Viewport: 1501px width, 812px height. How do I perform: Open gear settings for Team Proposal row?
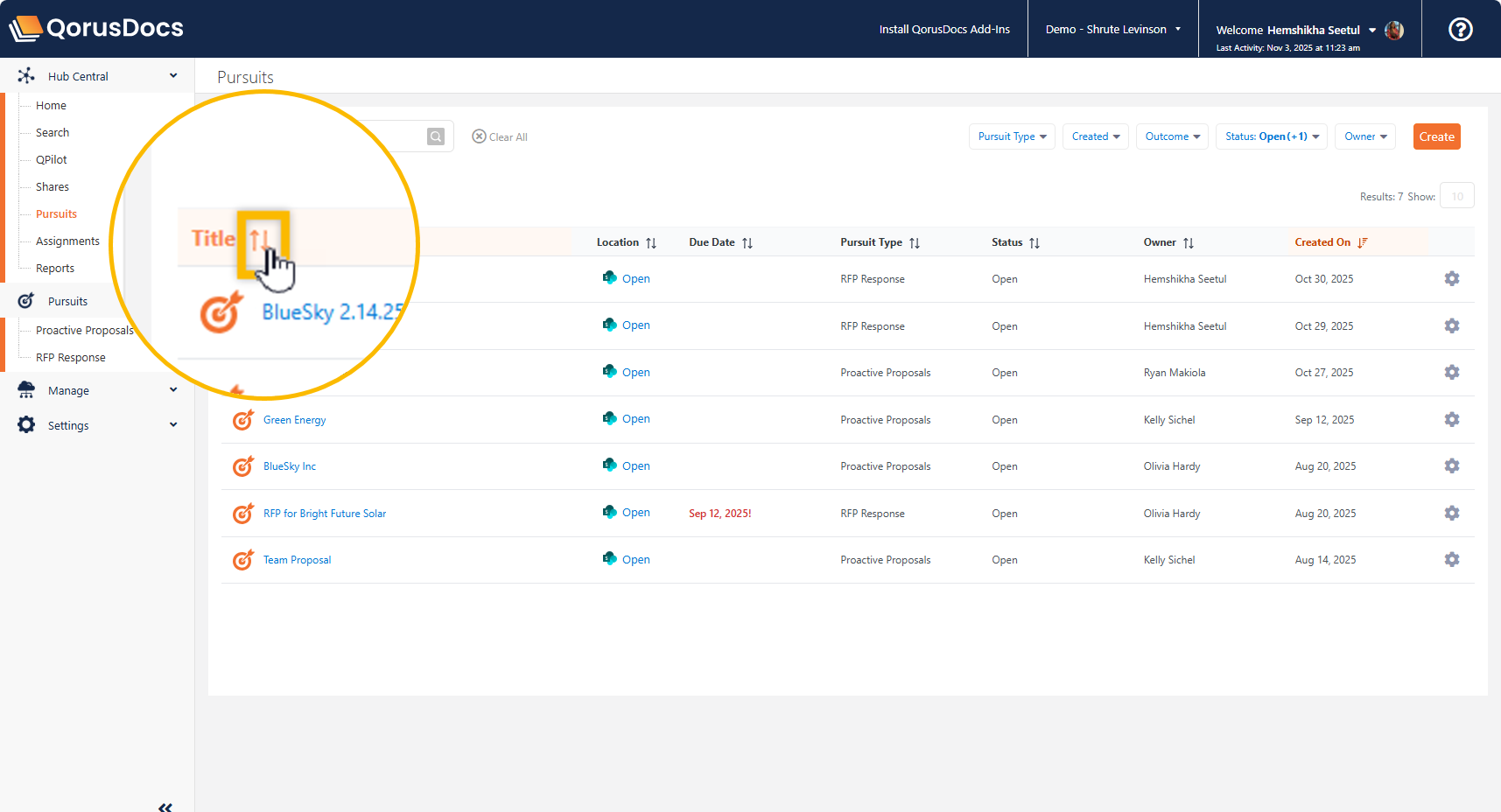pos(1451,560)
